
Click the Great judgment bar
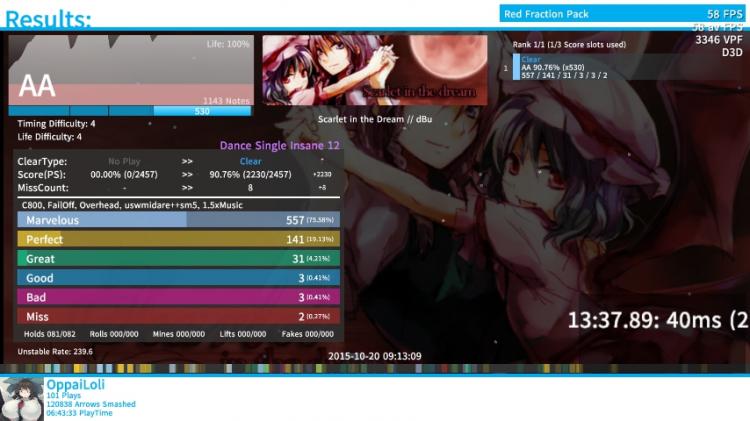(x=178, y=258)
